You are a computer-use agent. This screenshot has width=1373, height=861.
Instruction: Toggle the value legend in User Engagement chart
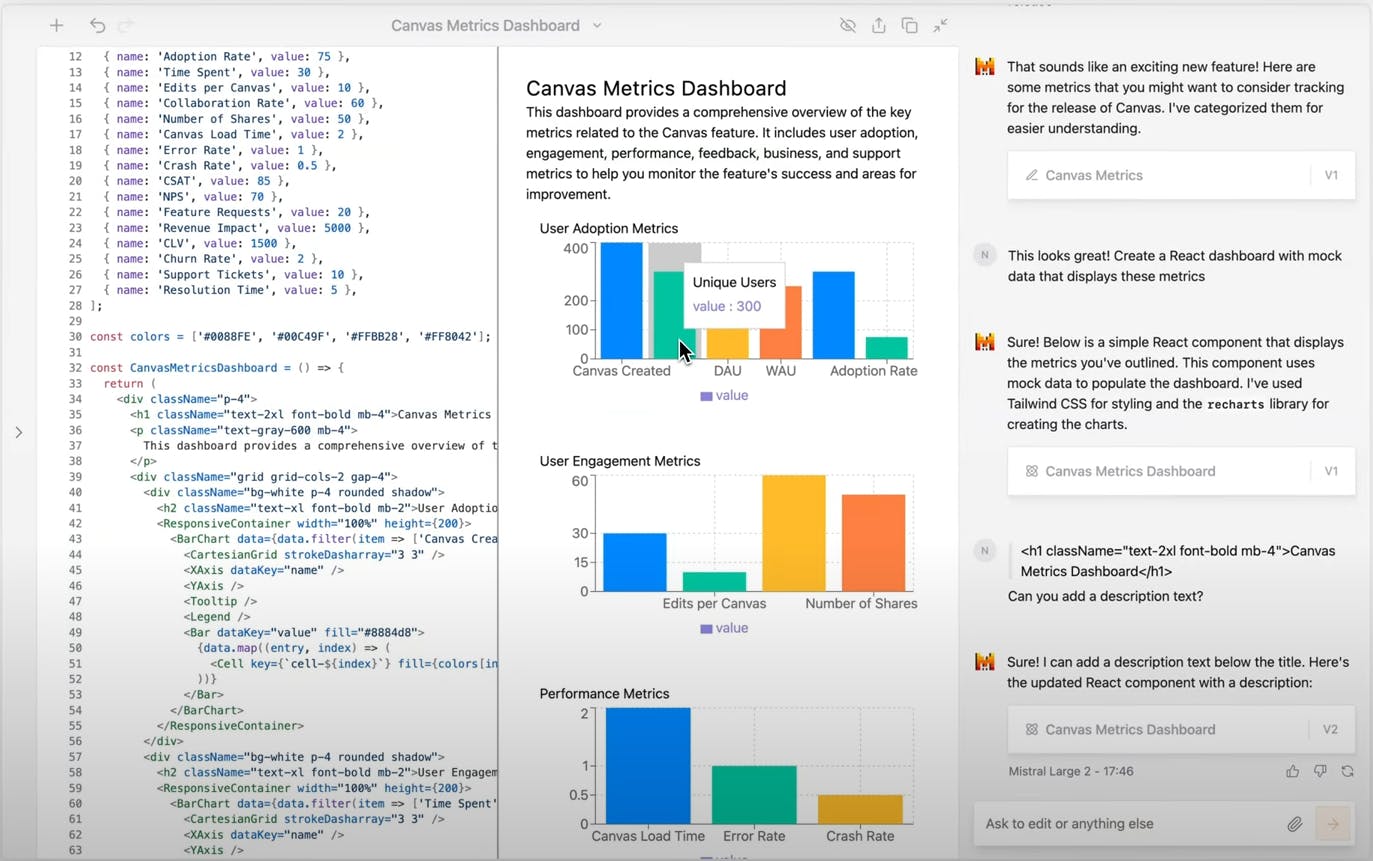pos(724,629)
